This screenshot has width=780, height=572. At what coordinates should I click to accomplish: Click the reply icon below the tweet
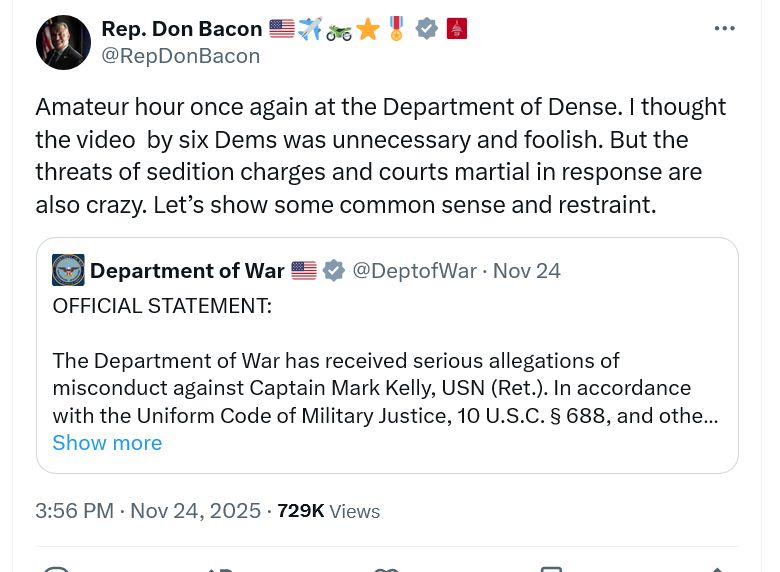point(57,569)
